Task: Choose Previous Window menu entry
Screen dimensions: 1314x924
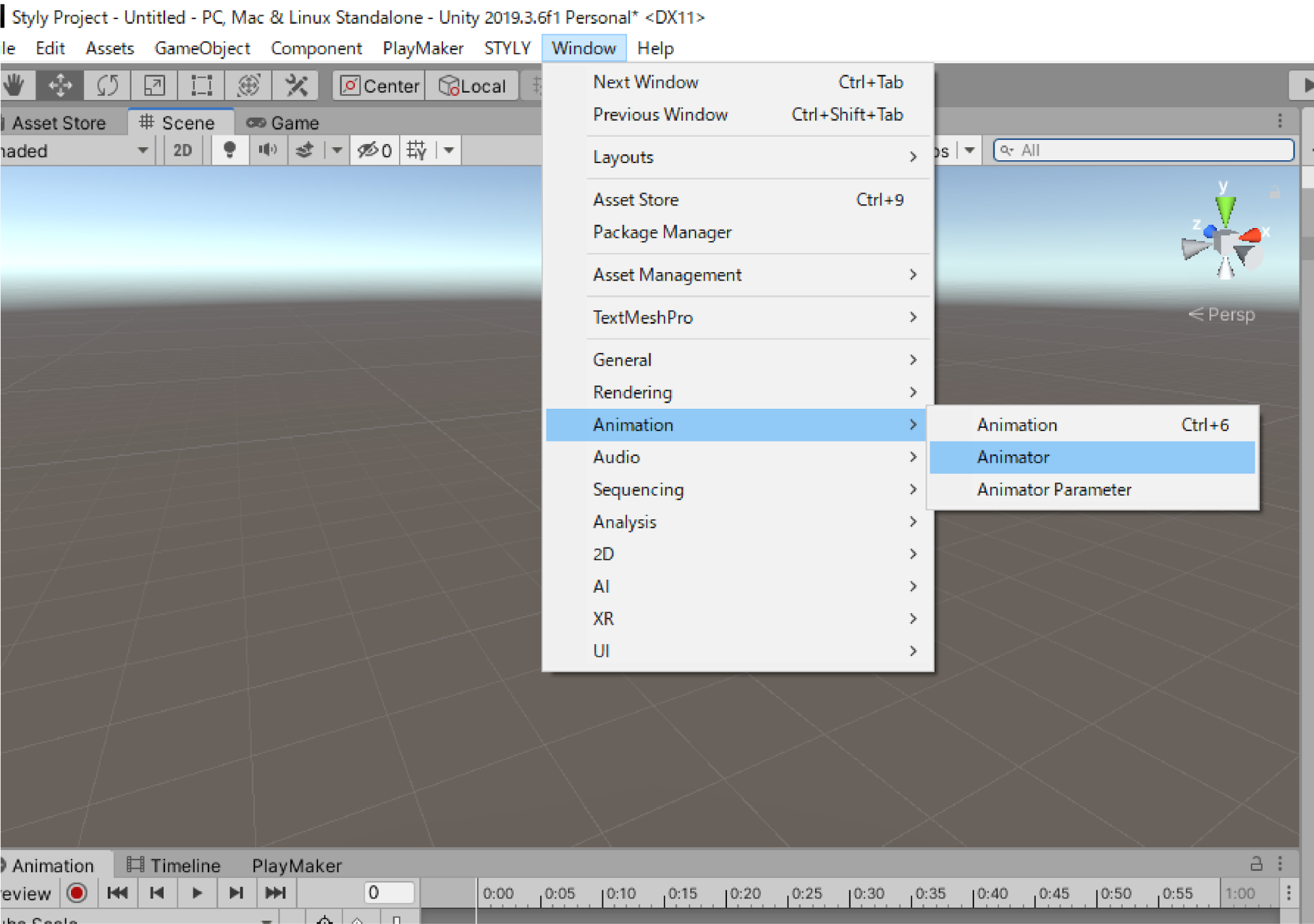Action: [738, 114]
